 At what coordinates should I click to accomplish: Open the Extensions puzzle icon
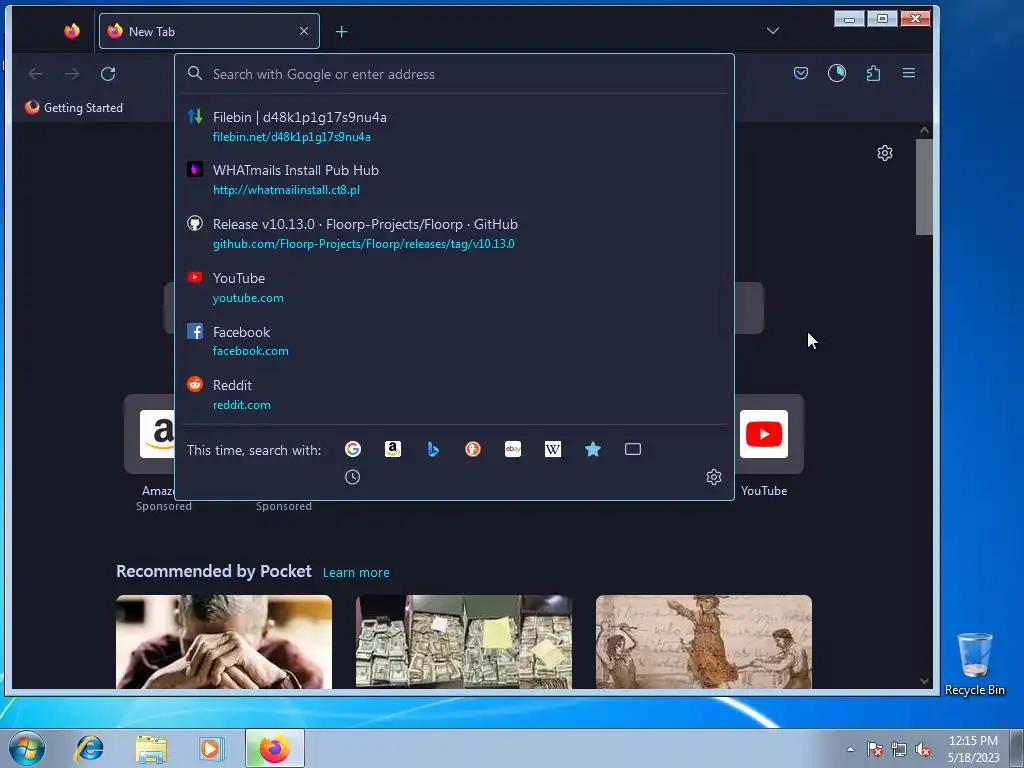873,73
